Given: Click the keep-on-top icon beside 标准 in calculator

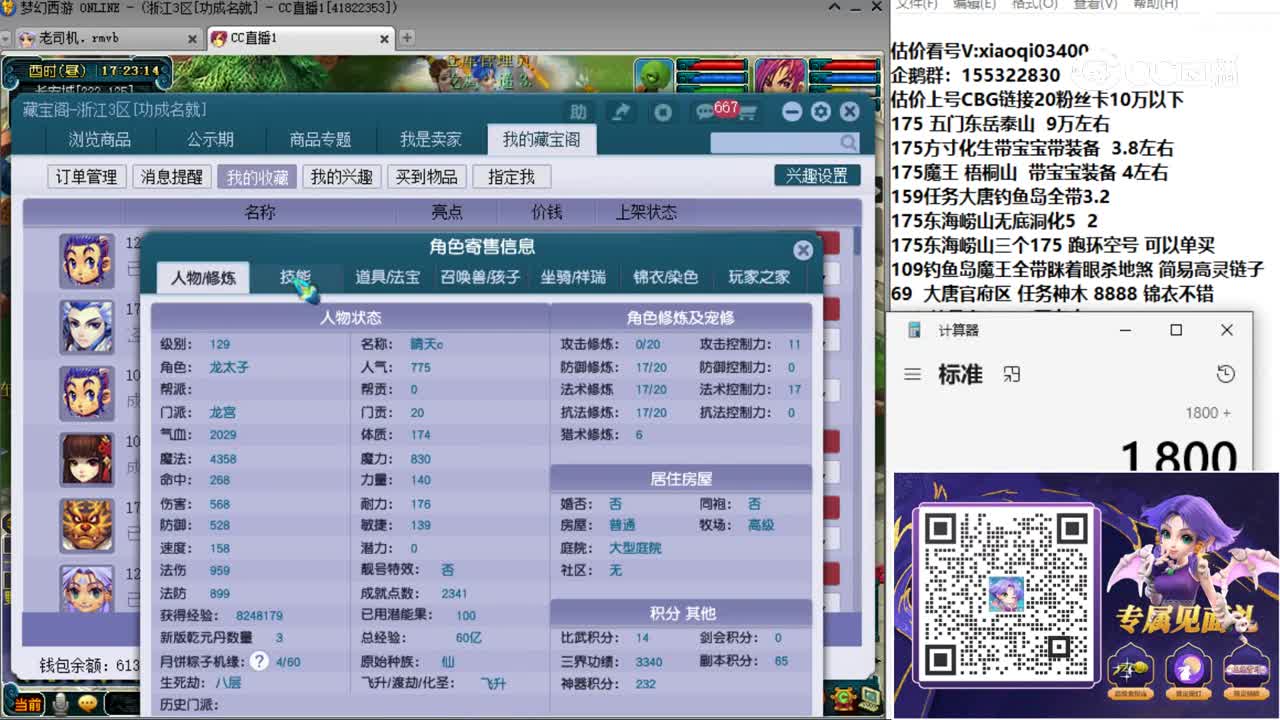Looking at the screenshot, I should (1012, 374).
